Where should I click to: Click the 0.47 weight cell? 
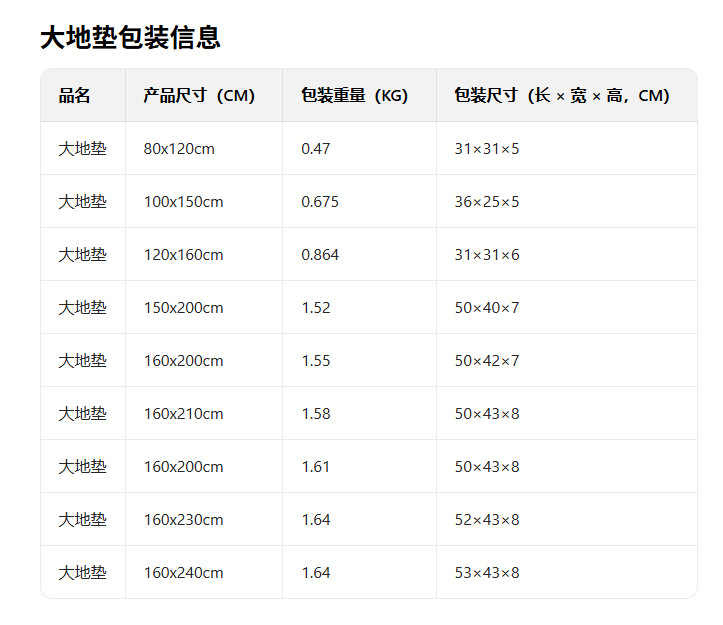[316, 149]
